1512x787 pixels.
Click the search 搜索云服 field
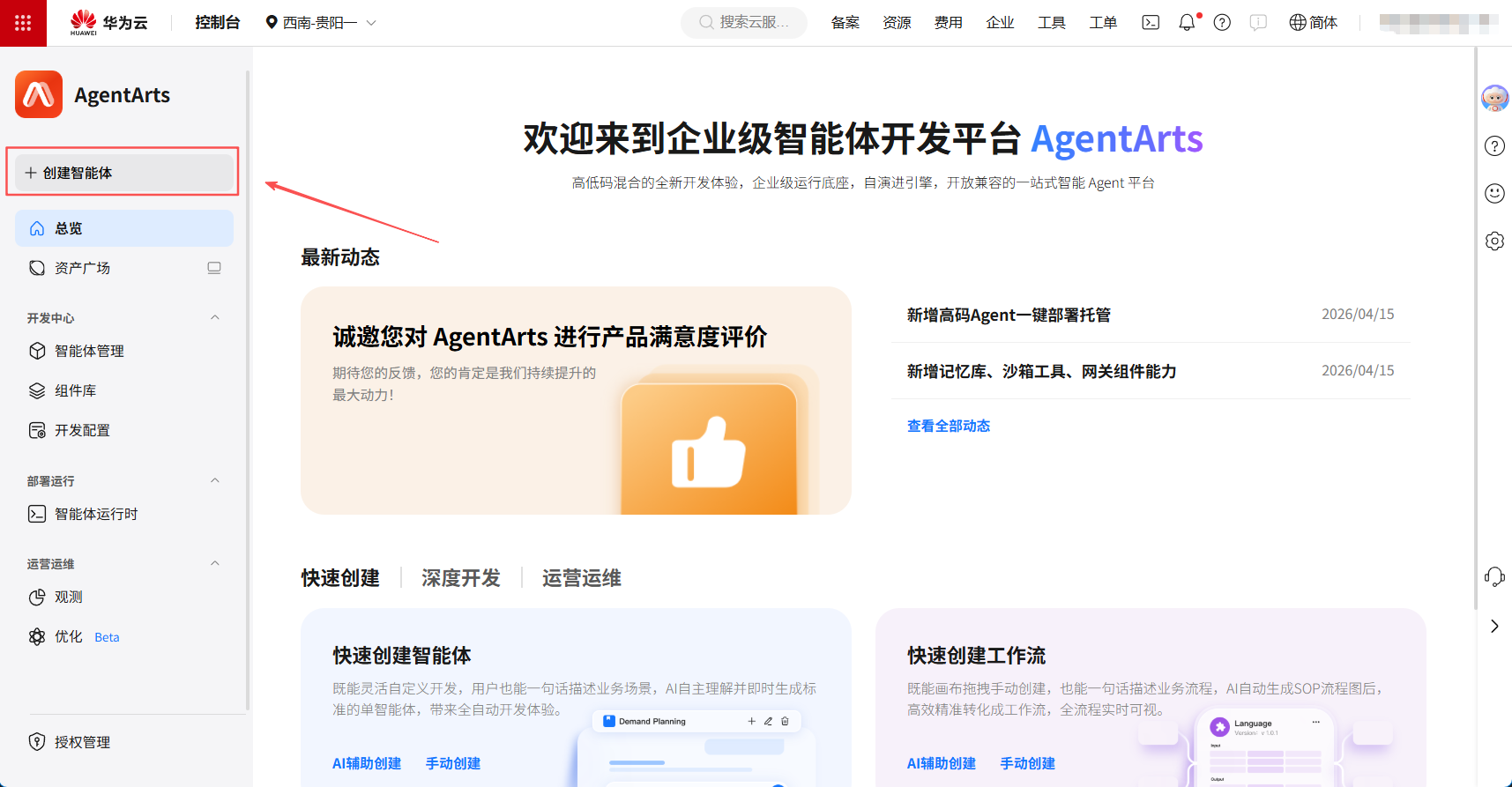744,23
